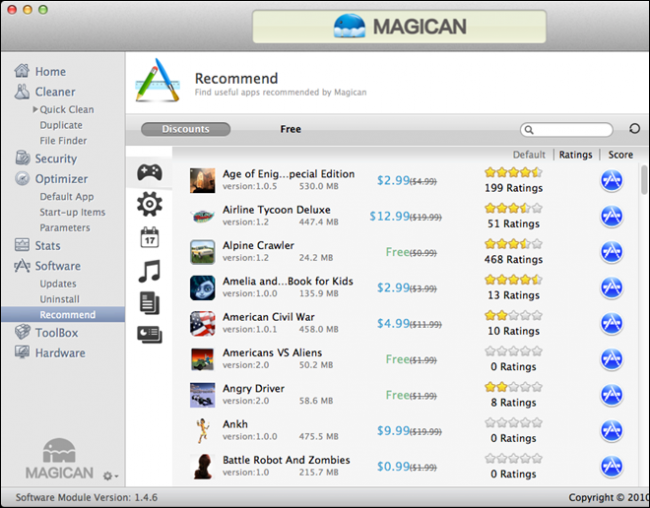Select the music note category icon
Viewport: 650px width, 508px height.
pos(149,271)
